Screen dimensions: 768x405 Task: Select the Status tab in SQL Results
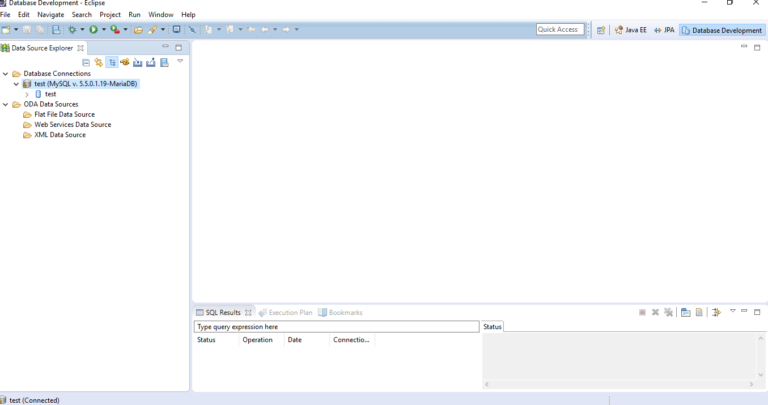pyautogui.click(x=493, y=327)
